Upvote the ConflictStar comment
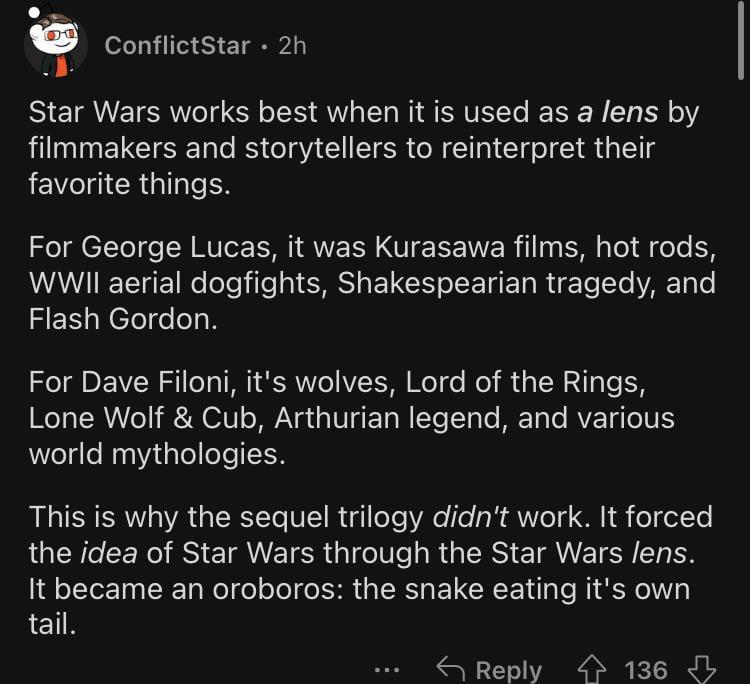Image resolution: width=750 pixels, height=684 pixels. click(x=592, y=670)
